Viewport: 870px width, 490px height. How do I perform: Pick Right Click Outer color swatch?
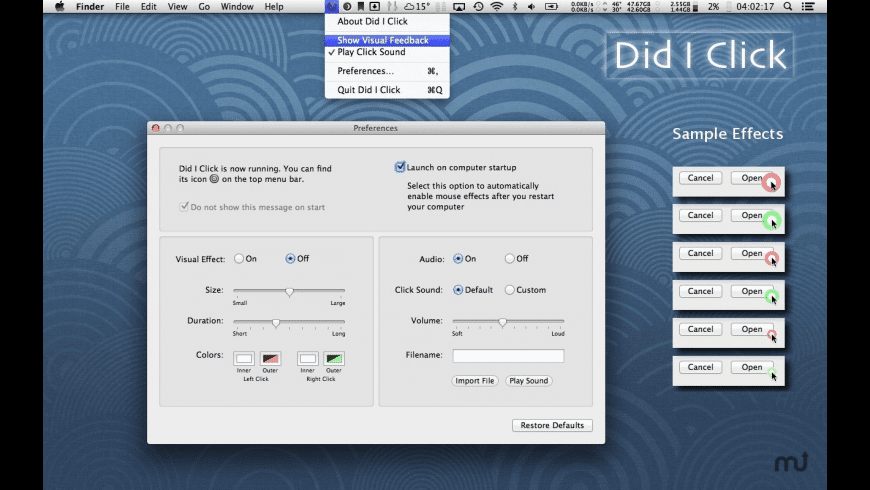click(334, 358)
